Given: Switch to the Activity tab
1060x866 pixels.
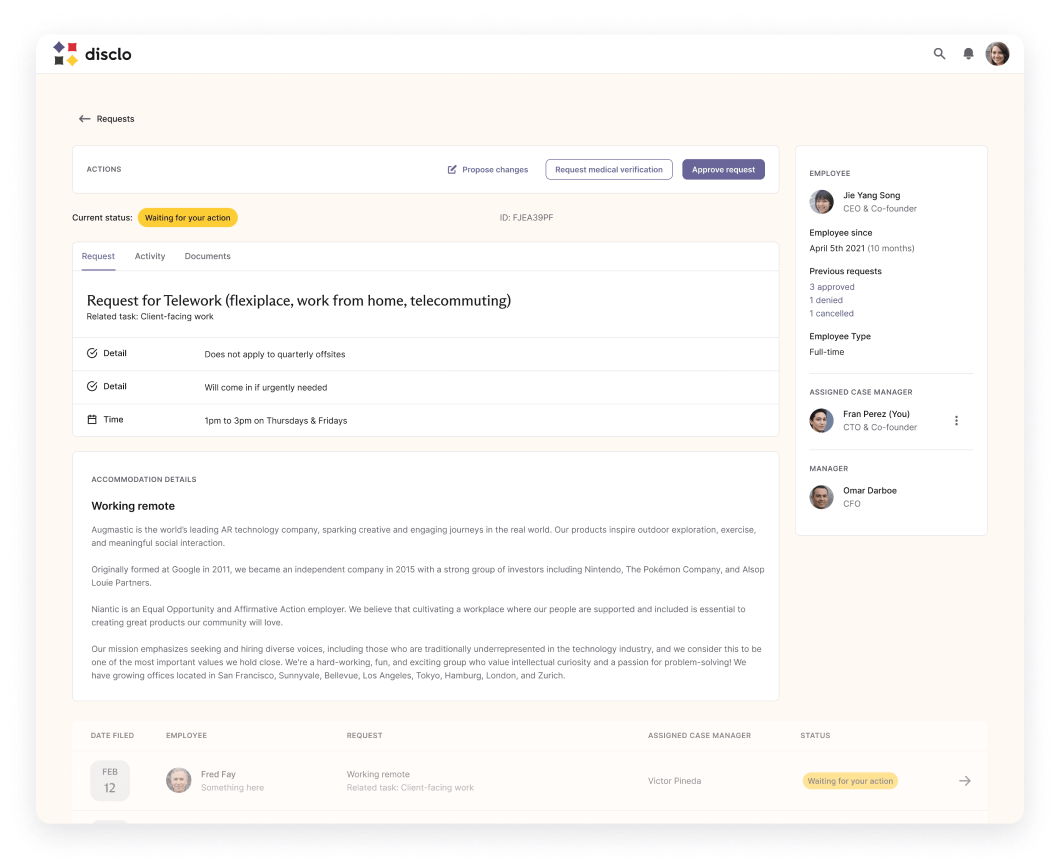Looking at the screenshot, I should 150,257.
